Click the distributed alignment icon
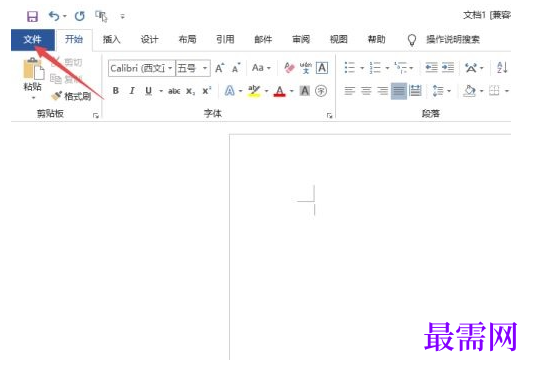The width and height of the screenshot is (536, 368). [x=415, y=91]
